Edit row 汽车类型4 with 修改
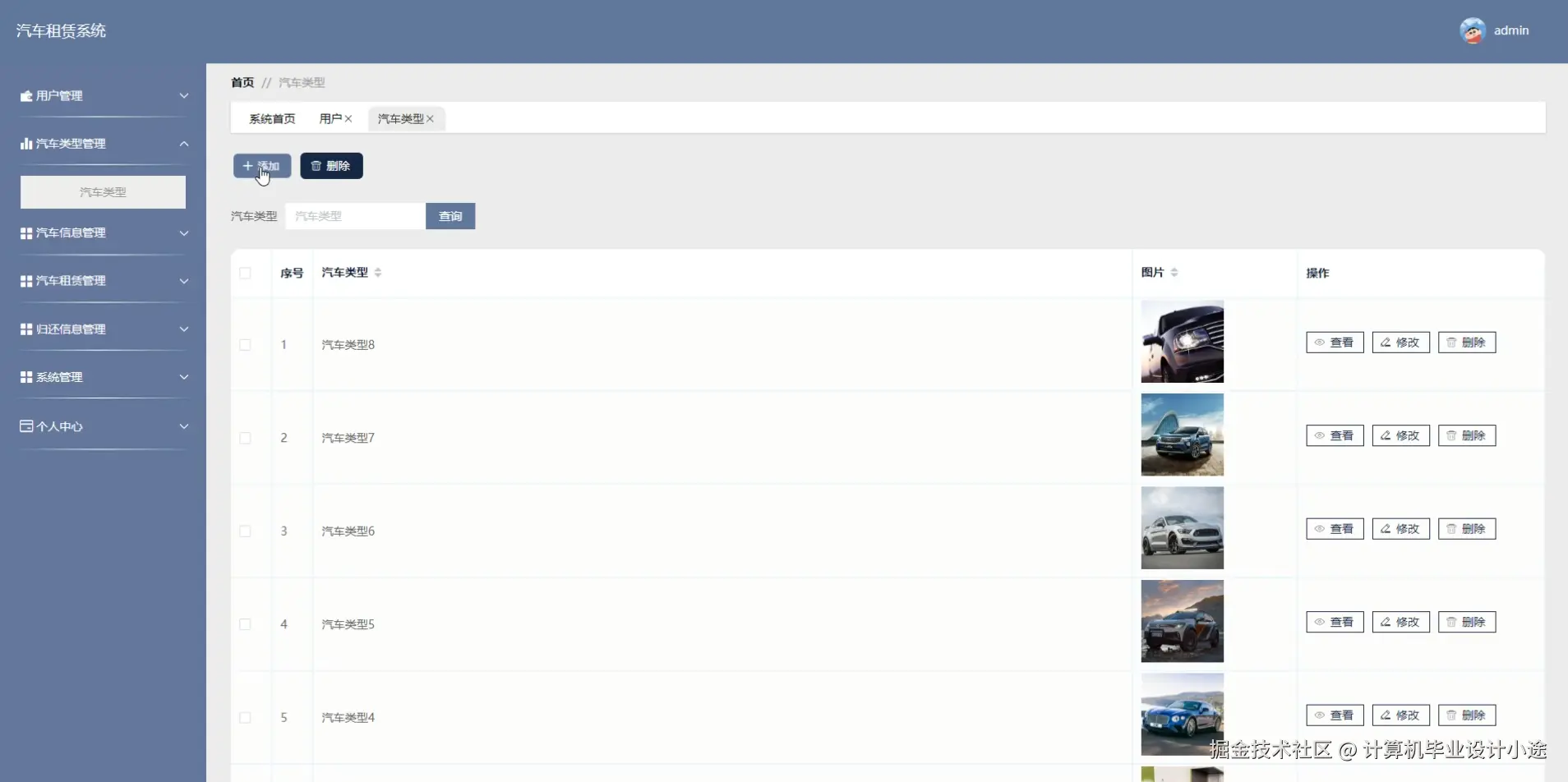The width and height of the screenshot is (1568, 782). pos(1401,715)
